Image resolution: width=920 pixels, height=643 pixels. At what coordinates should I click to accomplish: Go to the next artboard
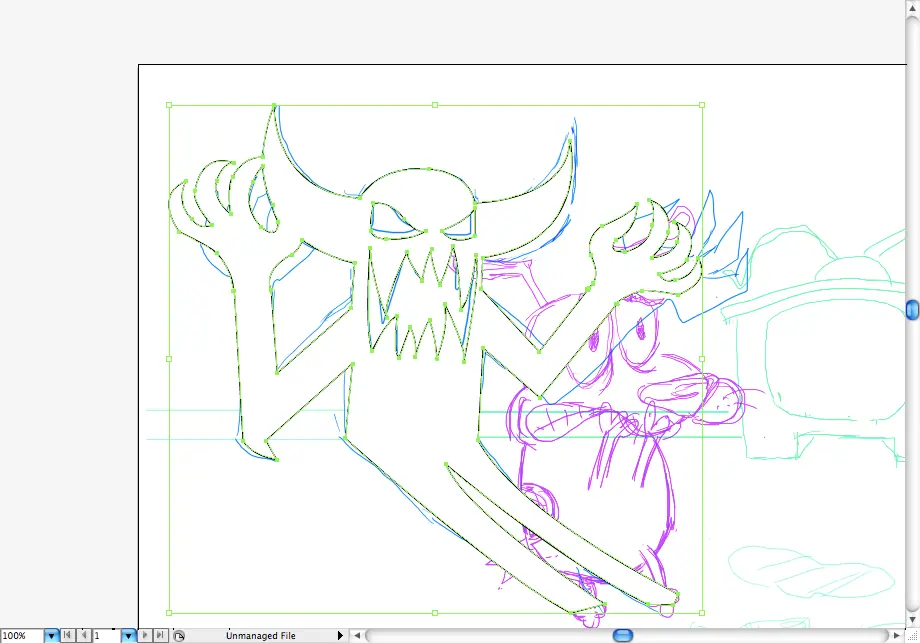(x=145, y=635)
